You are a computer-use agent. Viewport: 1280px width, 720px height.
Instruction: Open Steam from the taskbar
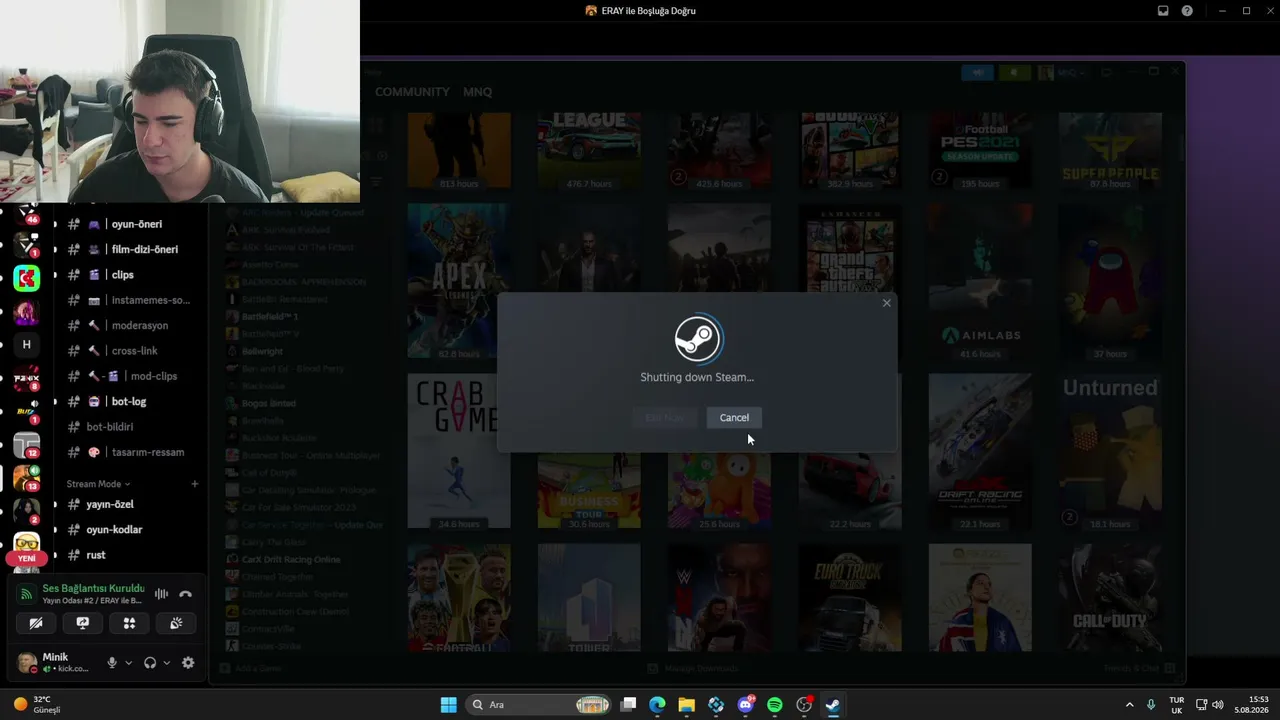point(833,705)
